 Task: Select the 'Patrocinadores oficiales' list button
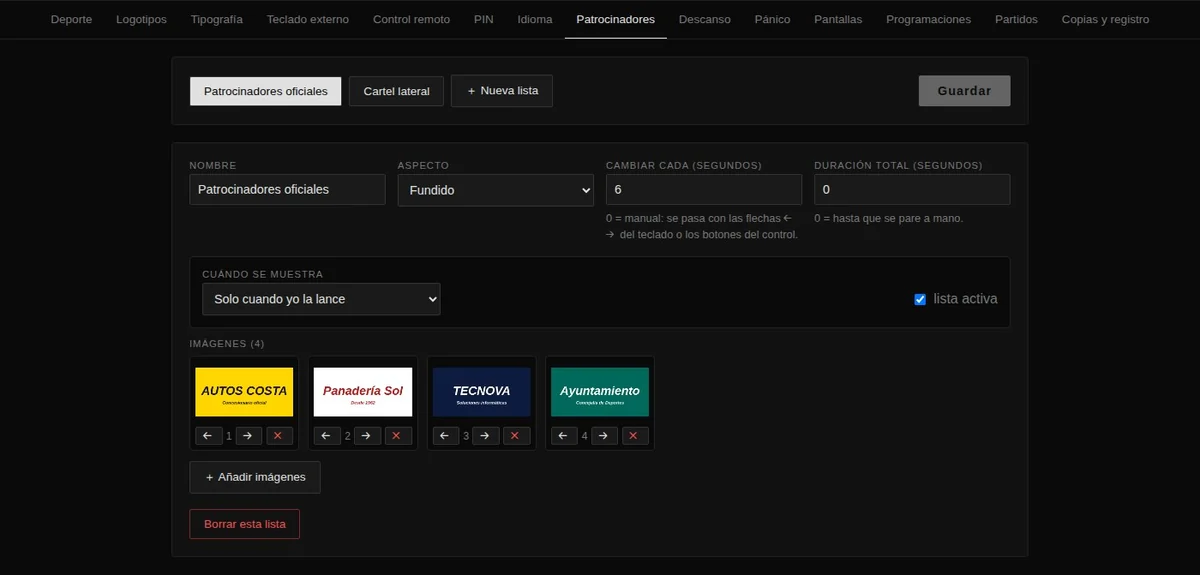(x=266, y=91)
